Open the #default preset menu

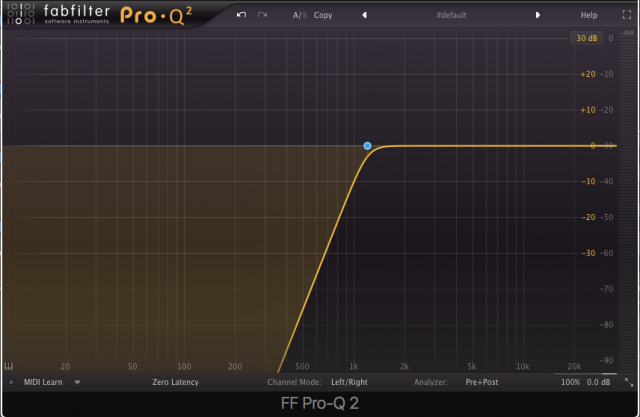tap(452, 15)
